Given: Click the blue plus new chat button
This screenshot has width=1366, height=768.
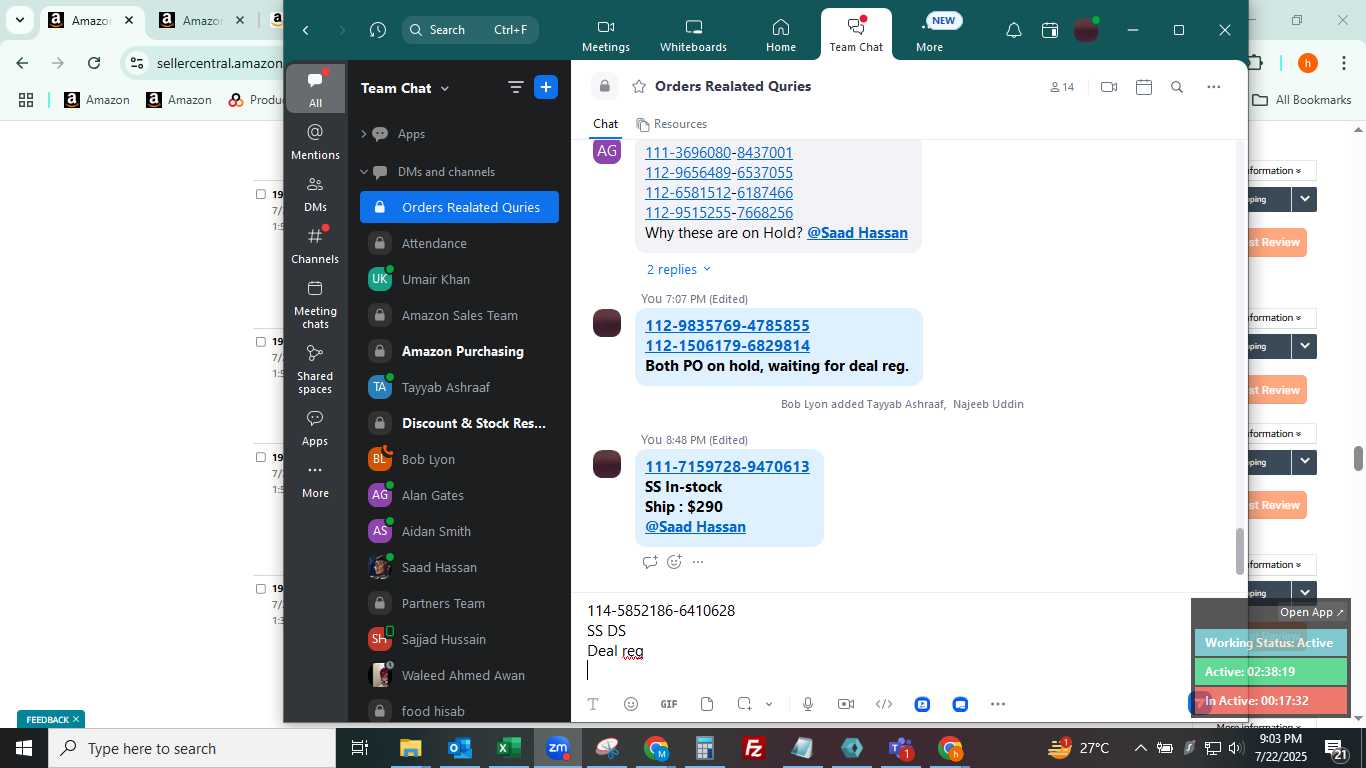Looking at the screenshot, I should (x=546, y=87).
